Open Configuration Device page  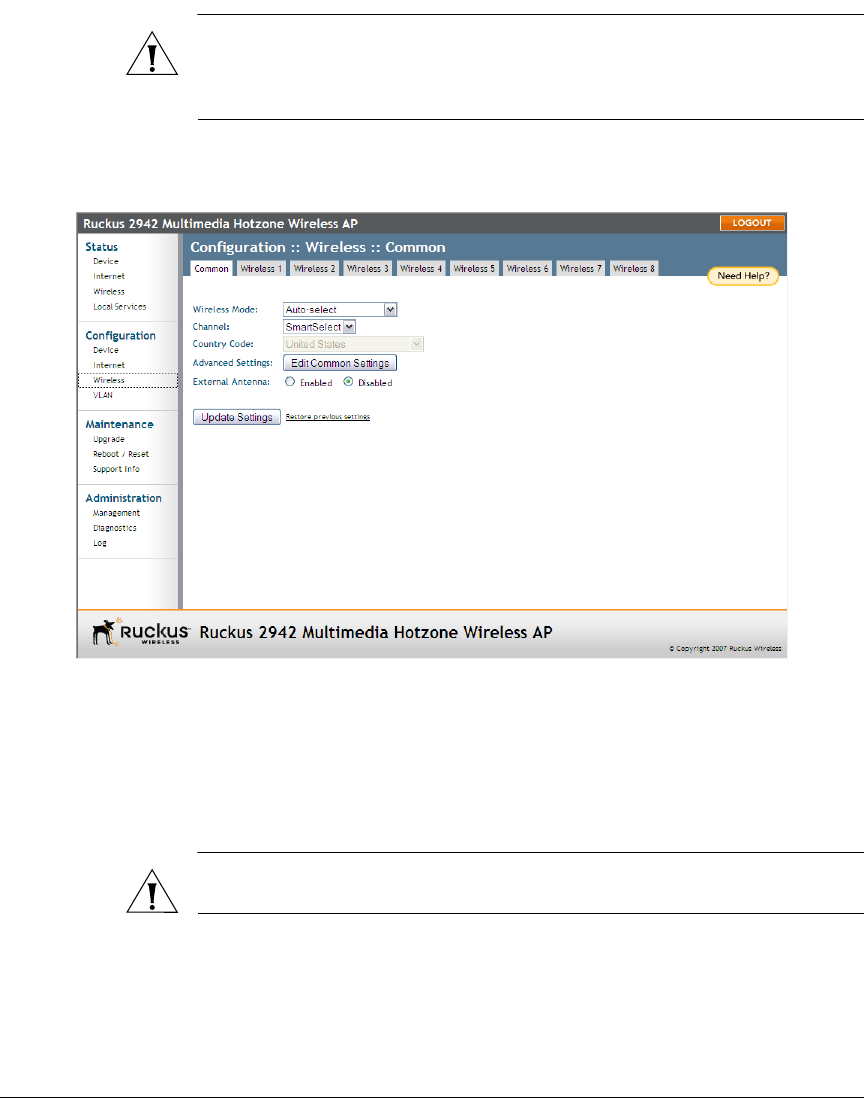(106, 350)
